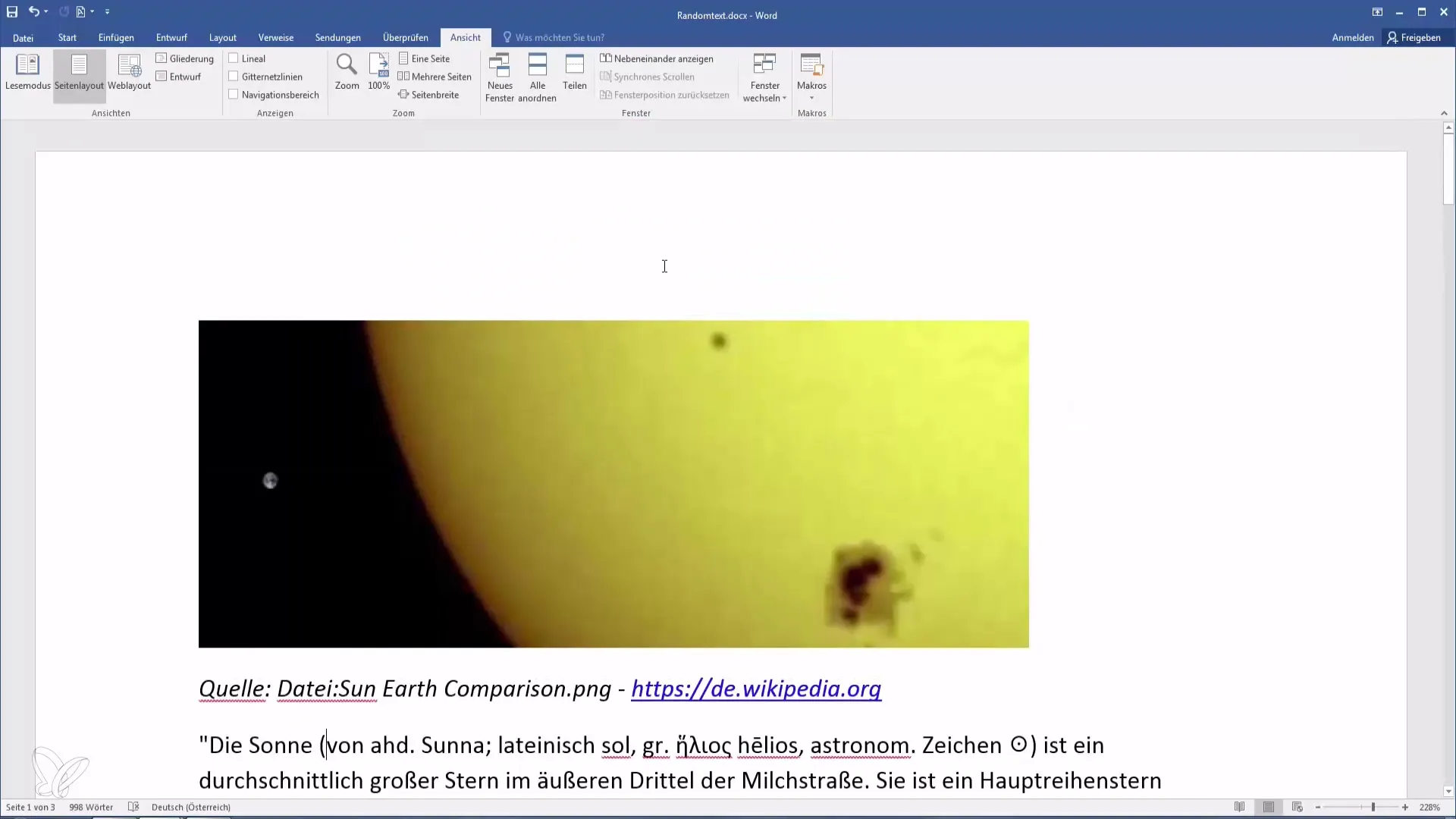Click Synchrones Scrollen
The image size is (1456, 819).
tap(647, 77)
